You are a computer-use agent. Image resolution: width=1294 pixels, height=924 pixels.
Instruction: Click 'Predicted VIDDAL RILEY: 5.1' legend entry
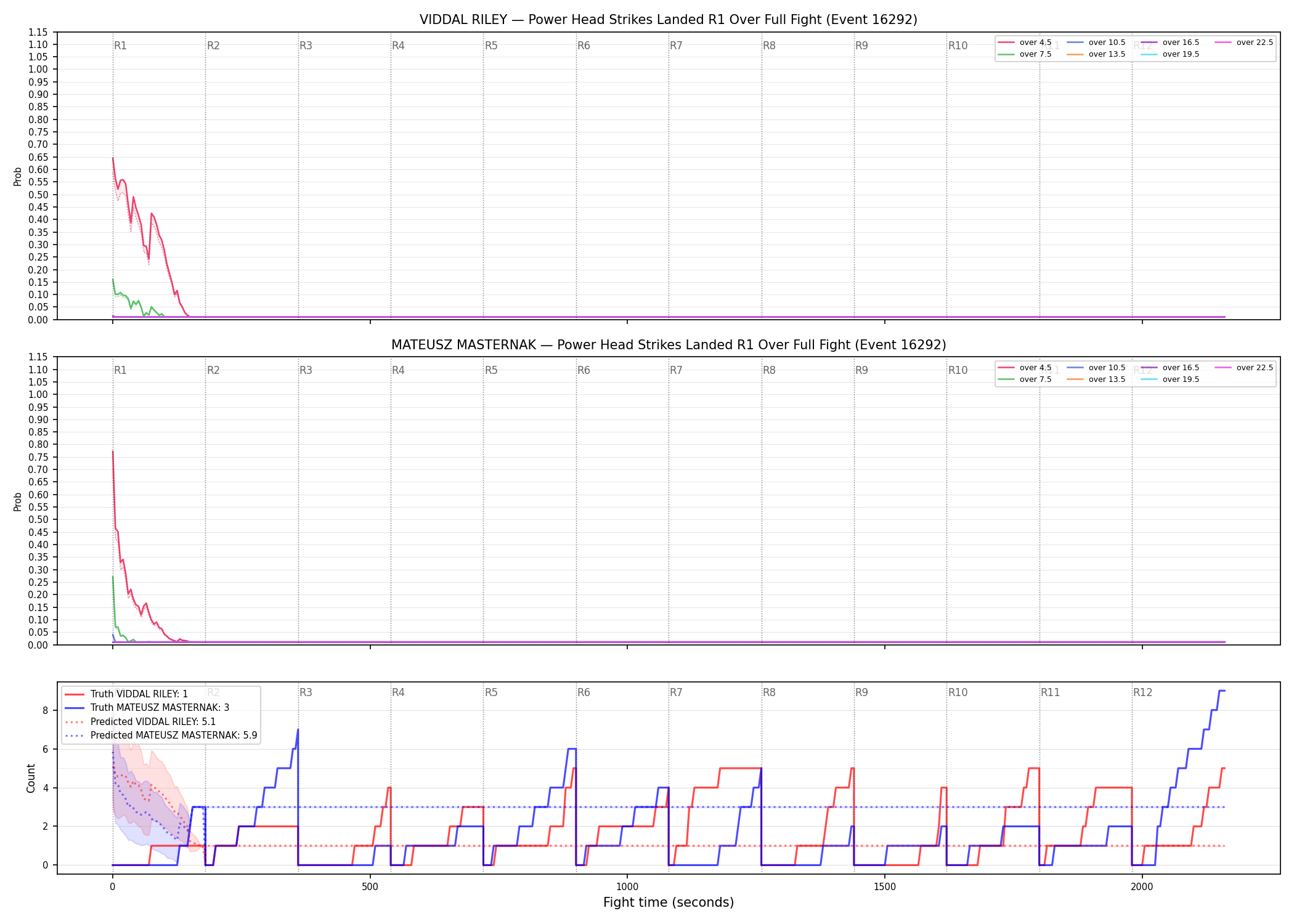coord(140,722)
